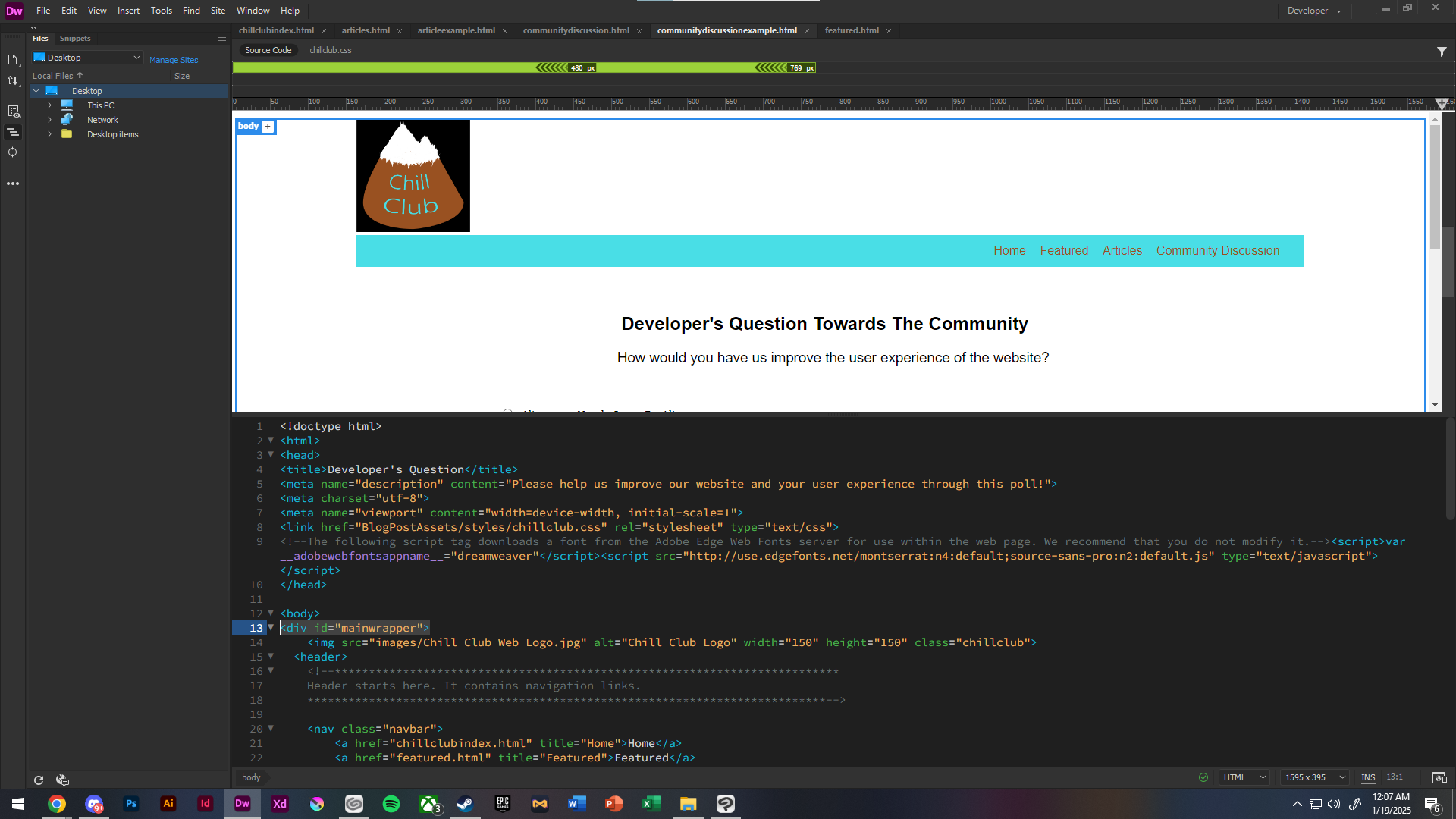Viewport: 1456px width, 819px height.
Task: Activate the Inspect crosshair tool
Action: [x=13, y=152]
